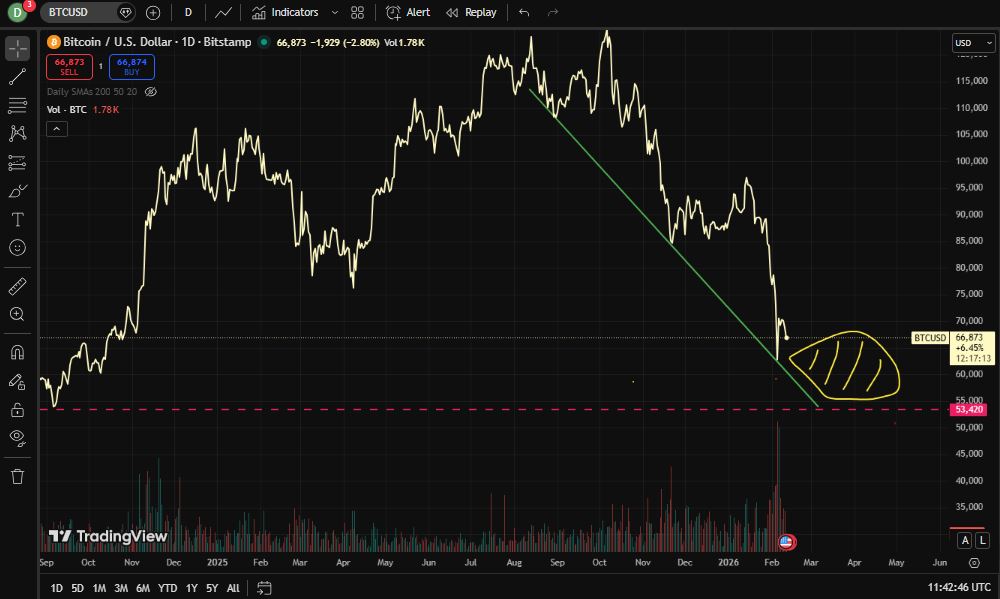
Task: Open the go to date calendar
Action: click(264, 588)
